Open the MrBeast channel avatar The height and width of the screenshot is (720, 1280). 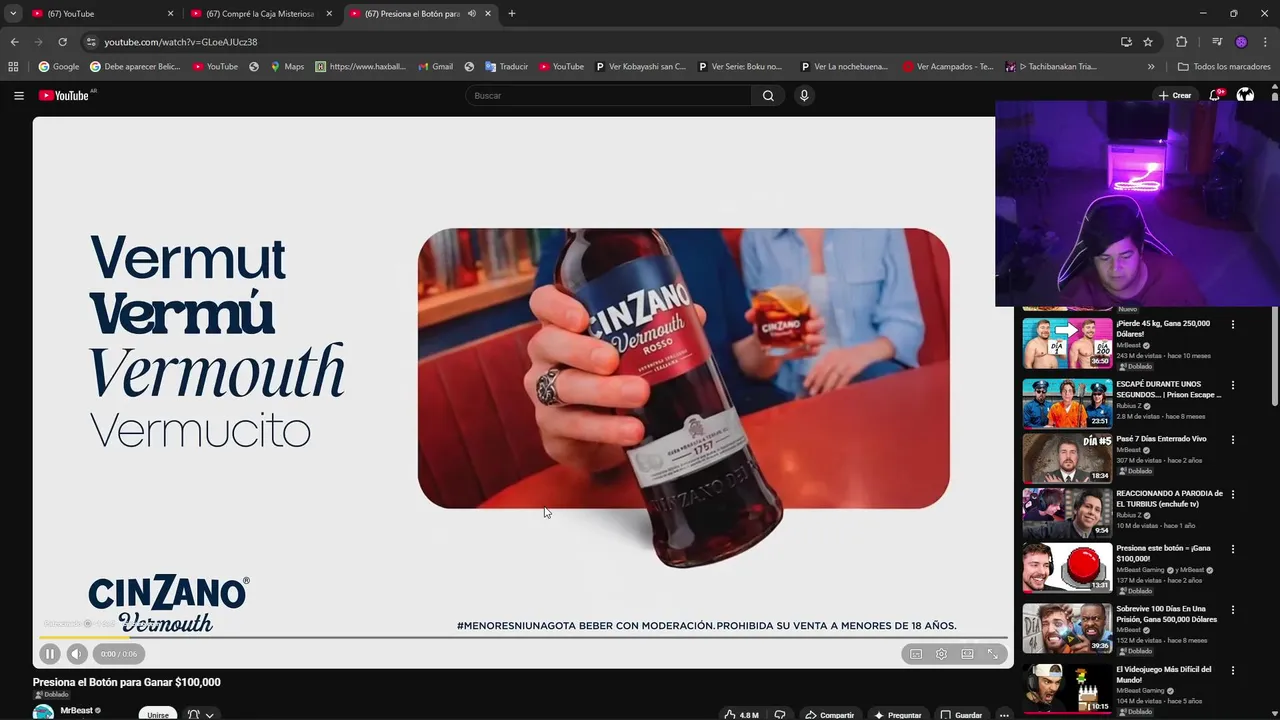(43, 712)
